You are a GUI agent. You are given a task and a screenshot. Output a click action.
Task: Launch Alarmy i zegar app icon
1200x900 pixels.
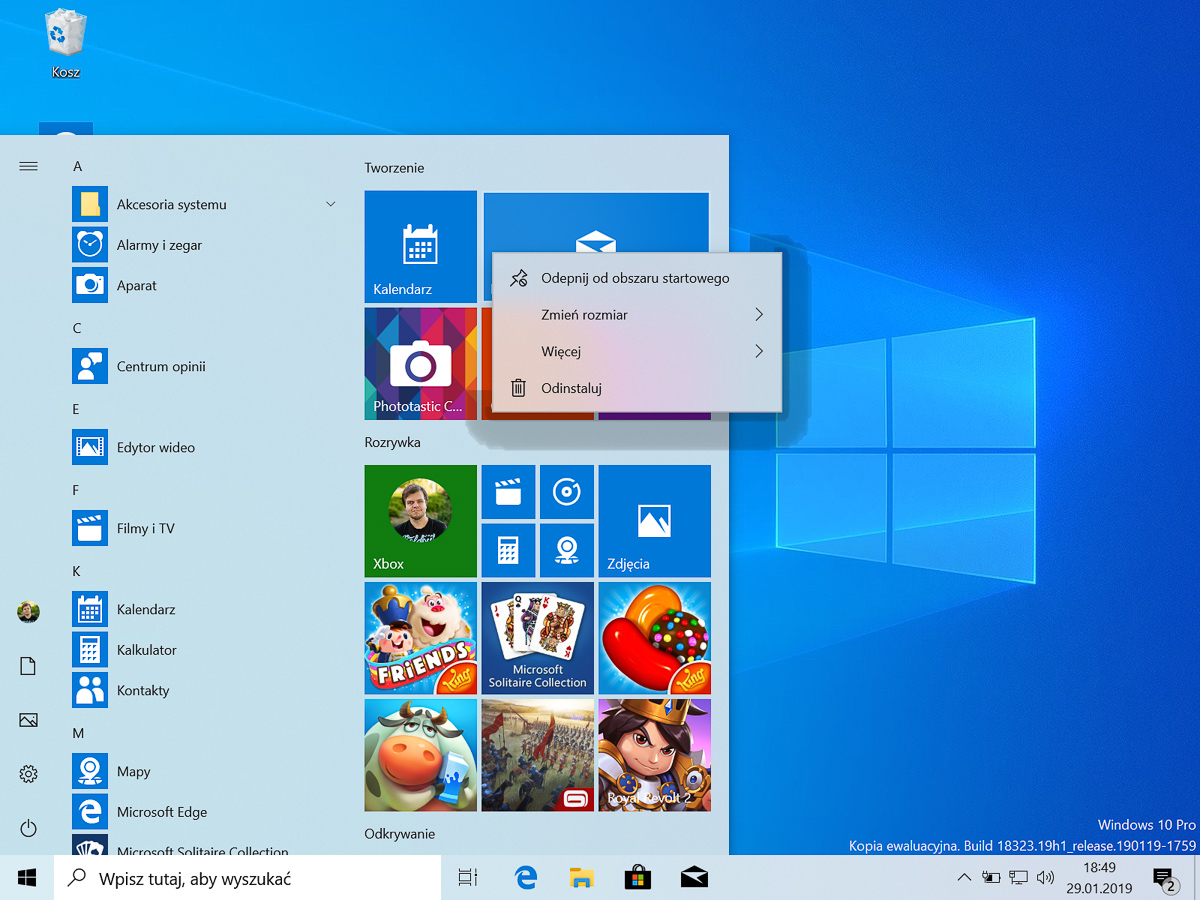[90, 244]
